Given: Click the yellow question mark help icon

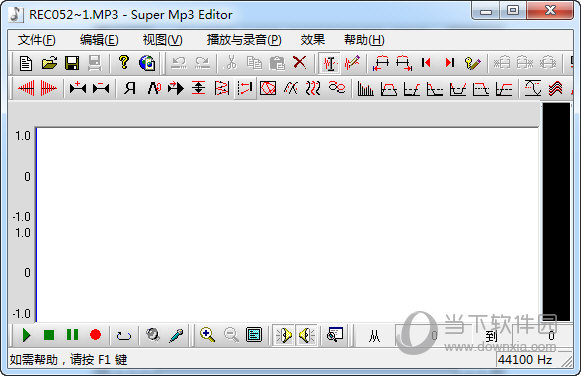Looking at the screenshot, I should (x=124, y=63).
